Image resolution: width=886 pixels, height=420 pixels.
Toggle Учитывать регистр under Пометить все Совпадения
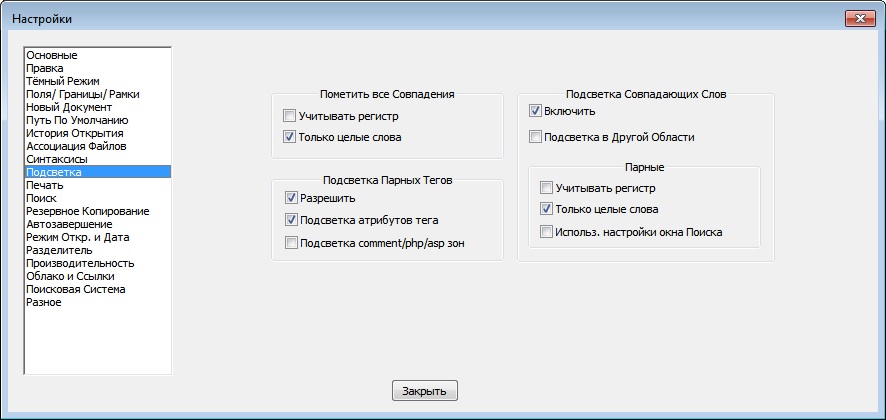(290, 117)
